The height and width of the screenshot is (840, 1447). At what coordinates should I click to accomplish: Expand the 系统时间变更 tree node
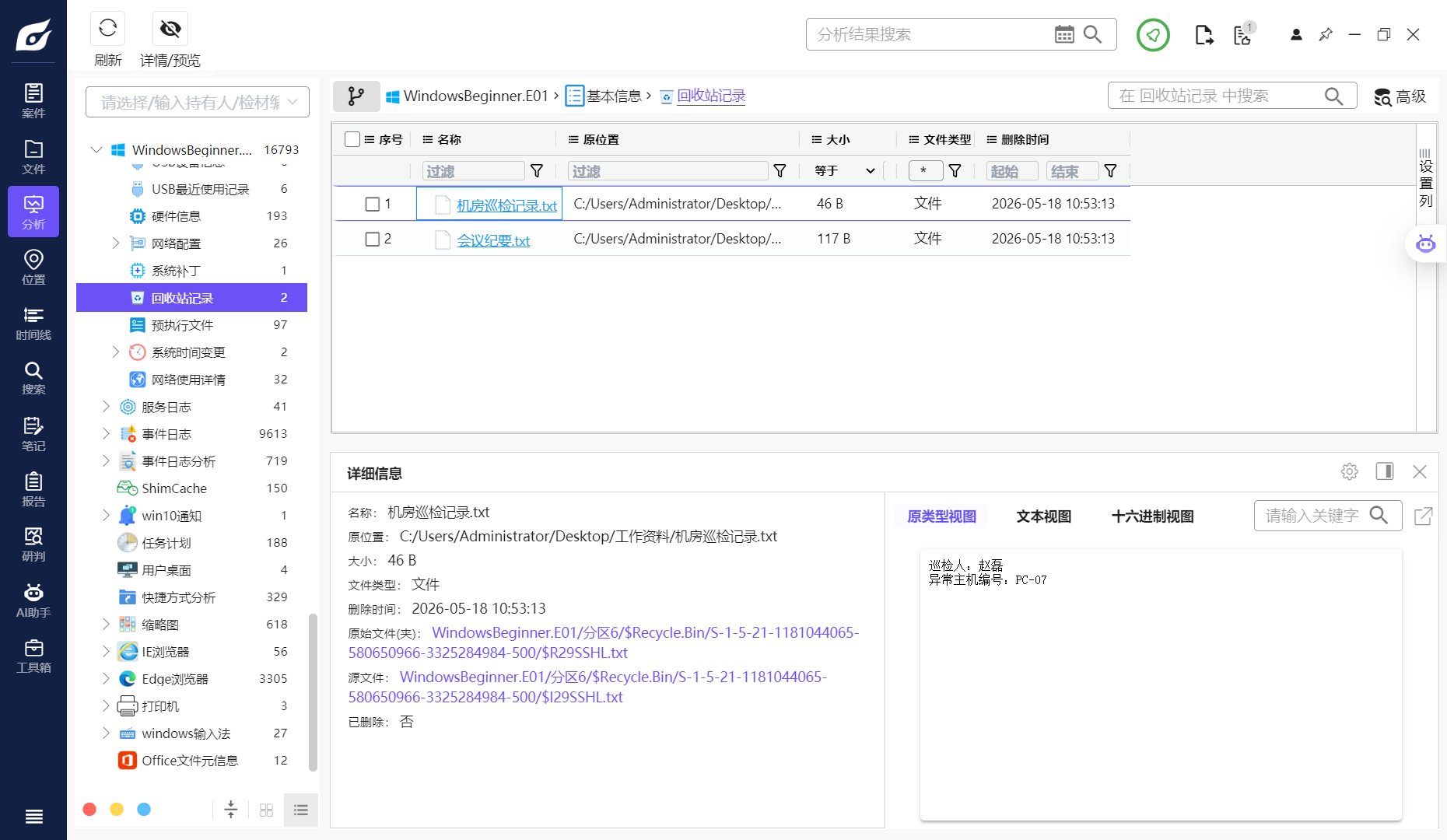116,352
